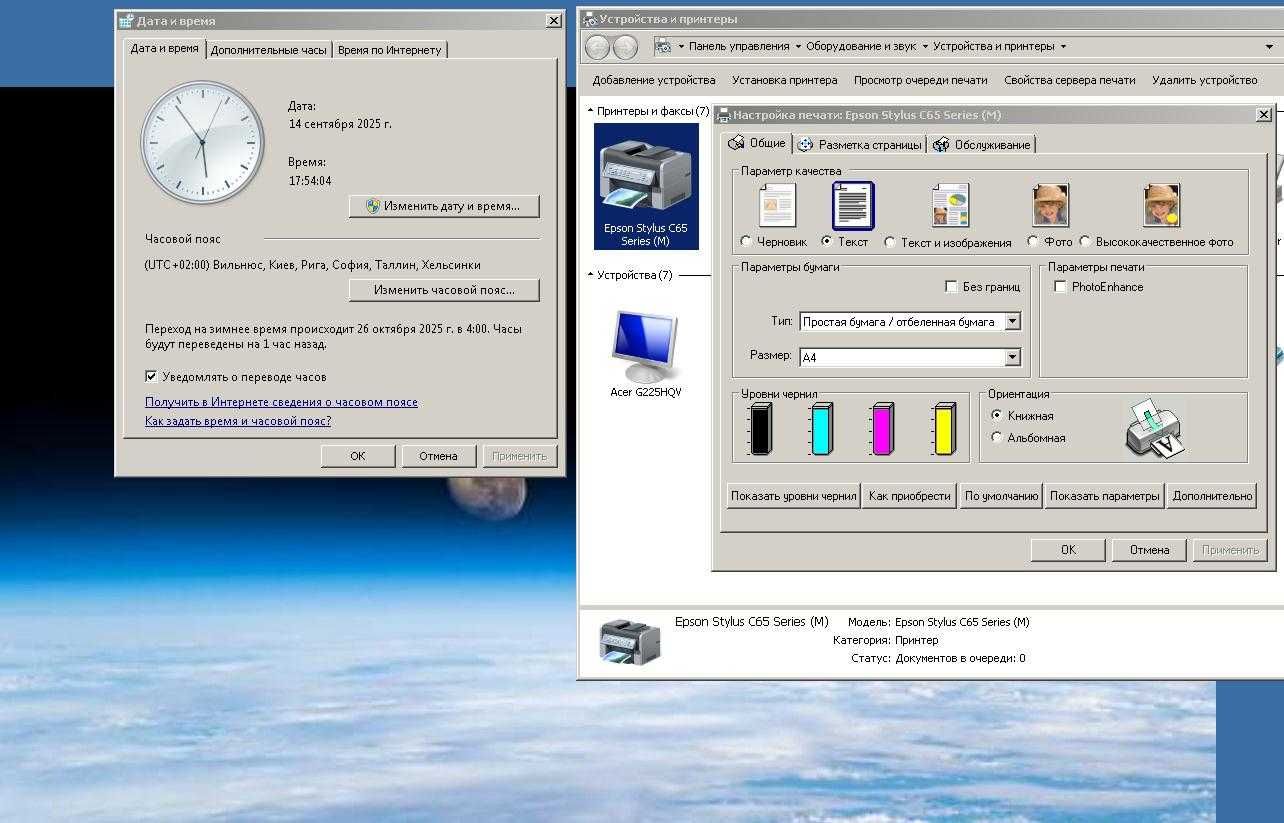Expand the Оборудование и звук breadcrumb arrow
The height and width of the screenshot is (823, 1284).
tap(925, 46)
